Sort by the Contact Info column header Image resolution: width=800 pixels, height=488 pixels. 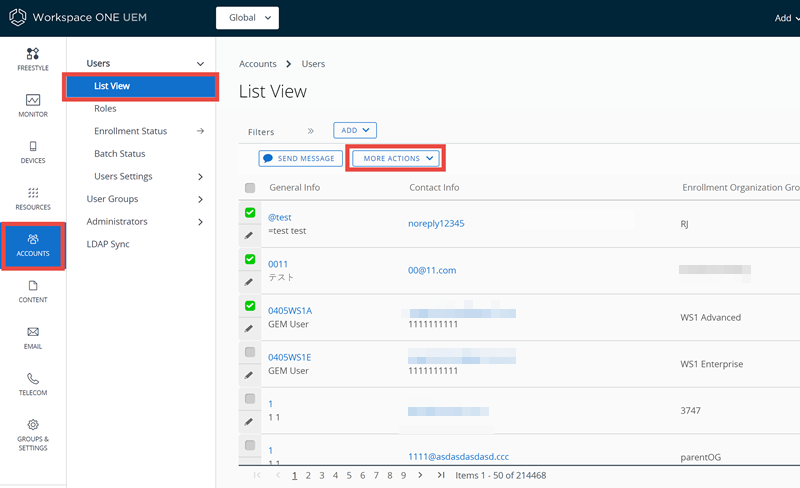pos(434,187)
